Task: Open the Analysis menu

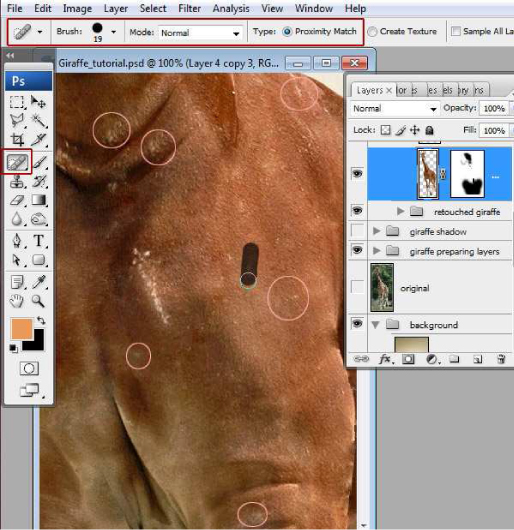Action: click(x=231, y=8)
